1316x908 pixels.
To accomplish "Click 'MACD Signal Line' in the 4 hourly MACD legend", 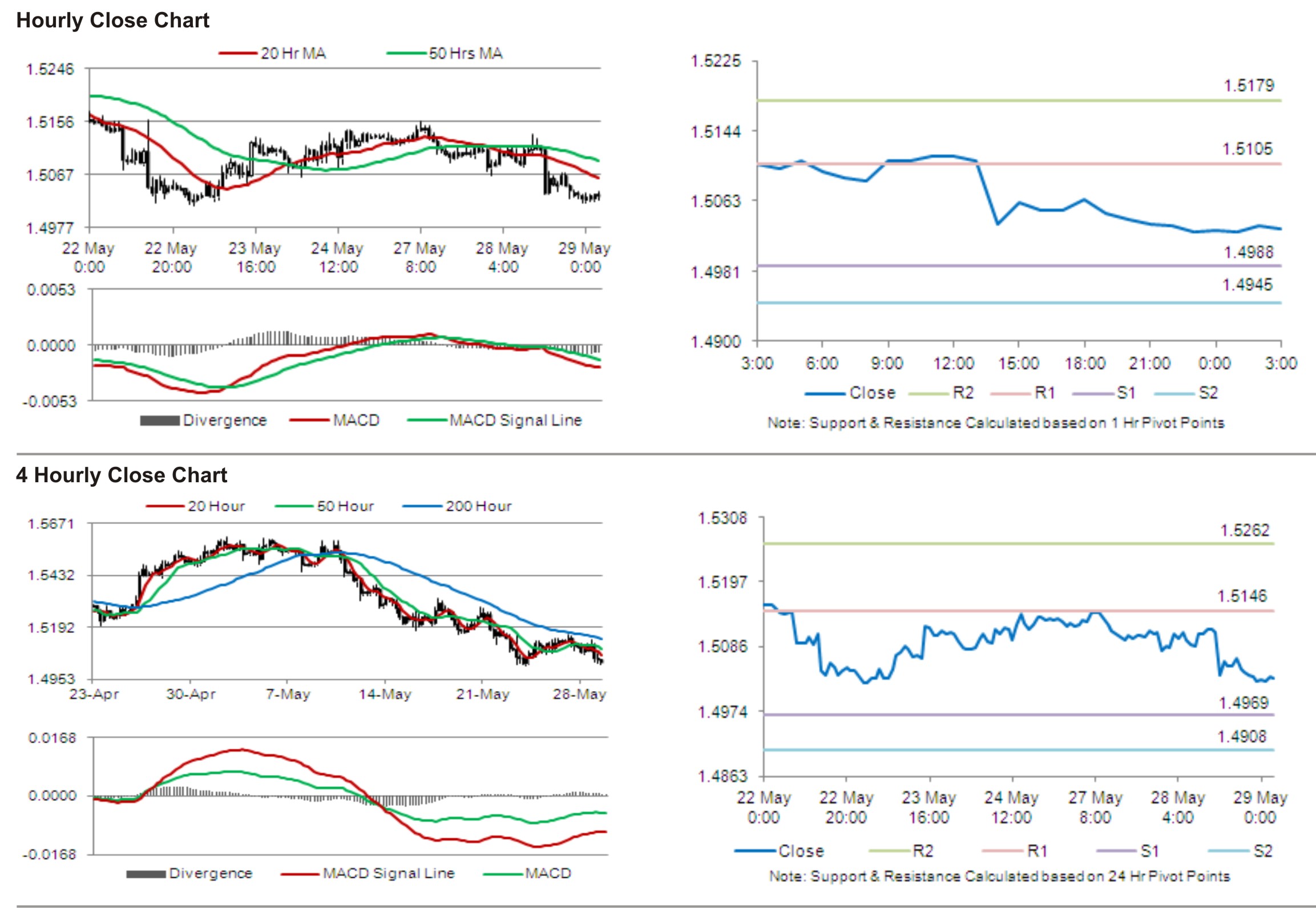I will coord(389,874).
